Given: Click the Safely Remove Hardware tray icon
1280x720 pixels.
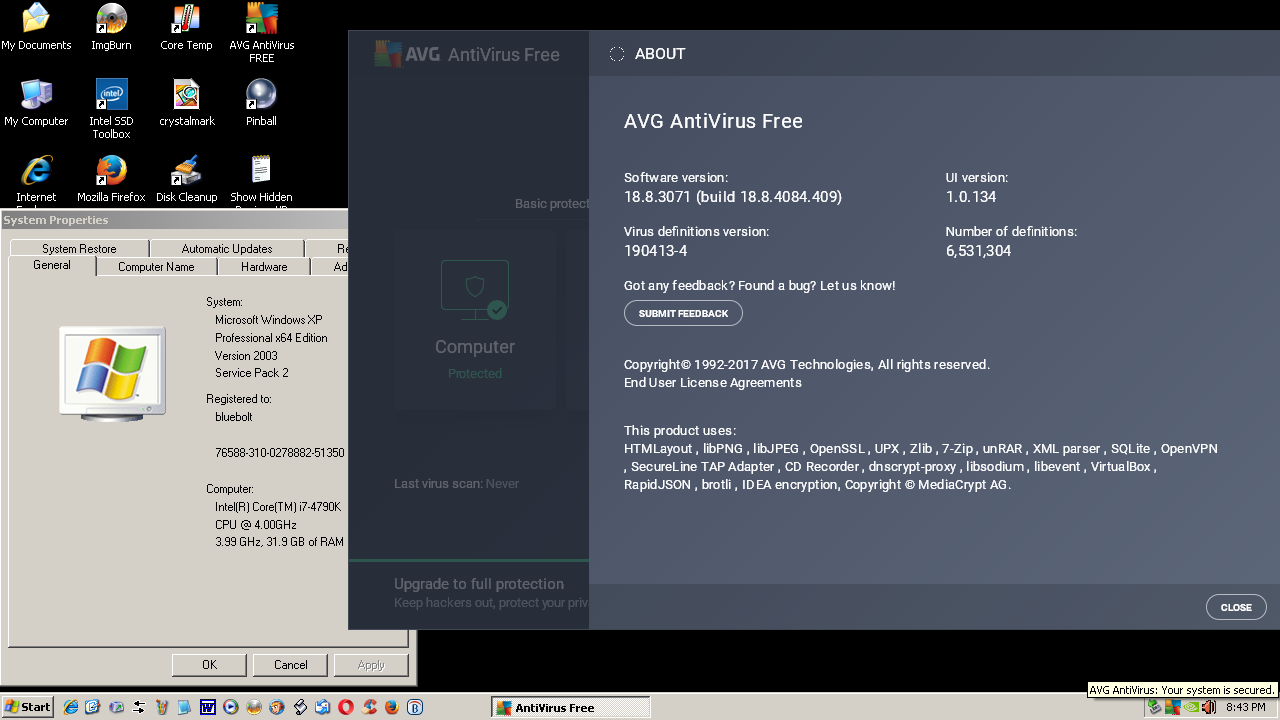Looking at the screenshot, I should coord(1155,707).
